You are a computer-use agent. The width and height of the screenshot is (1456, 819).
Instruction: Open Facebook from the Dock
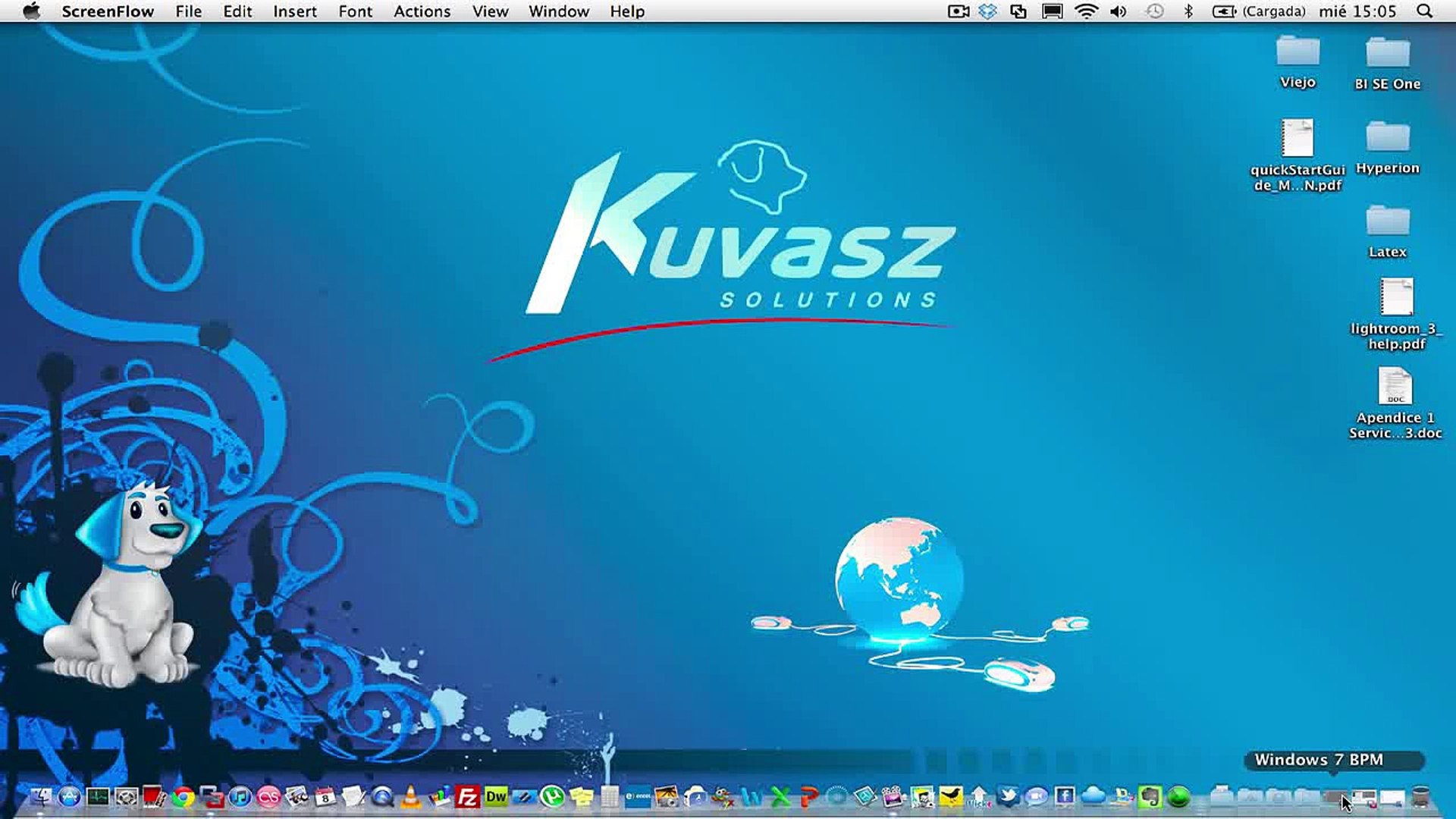pyautogui.click(x=1065, y=797)
